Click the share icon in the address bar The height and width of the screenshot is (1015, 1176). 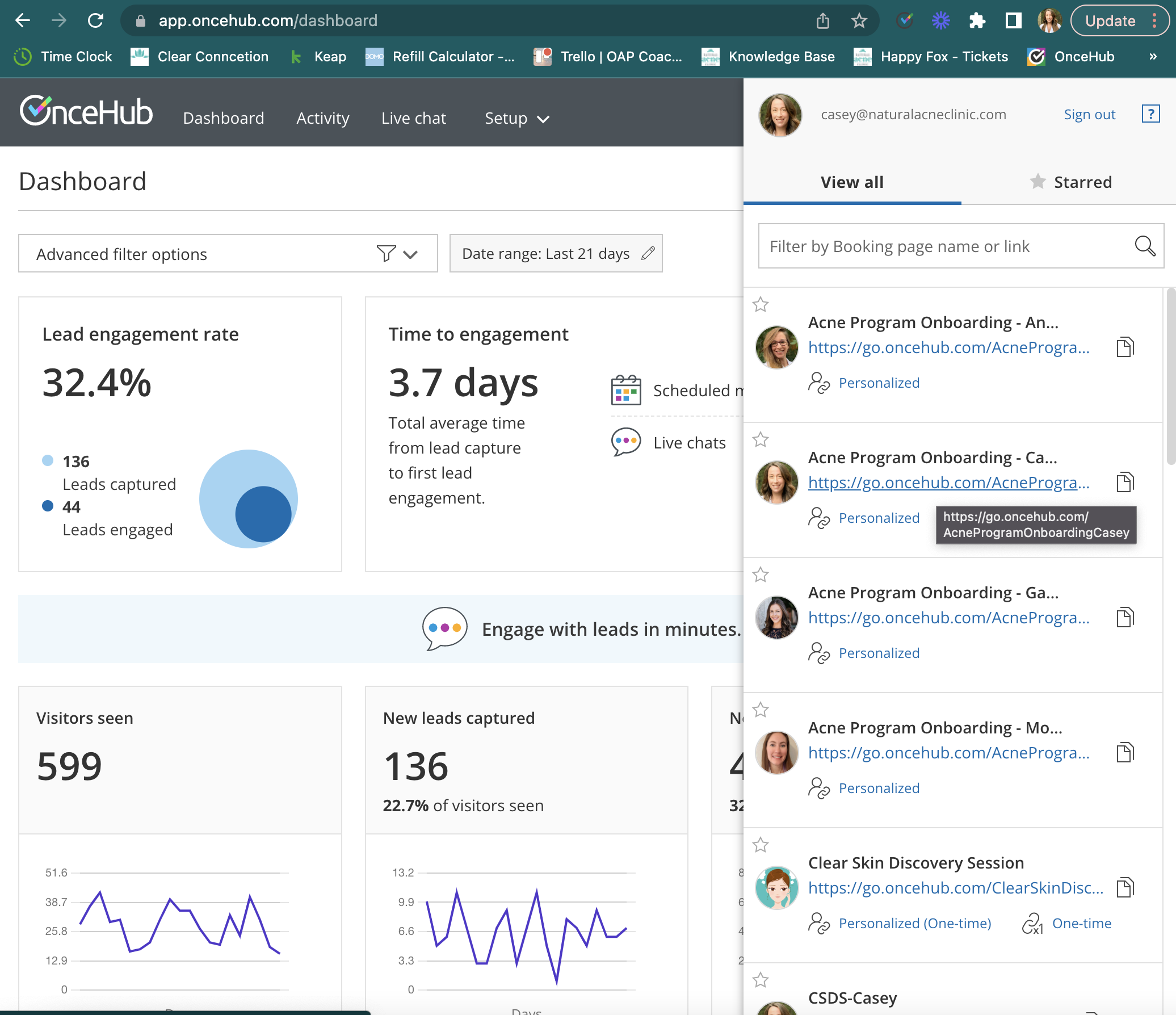(822, 21)
